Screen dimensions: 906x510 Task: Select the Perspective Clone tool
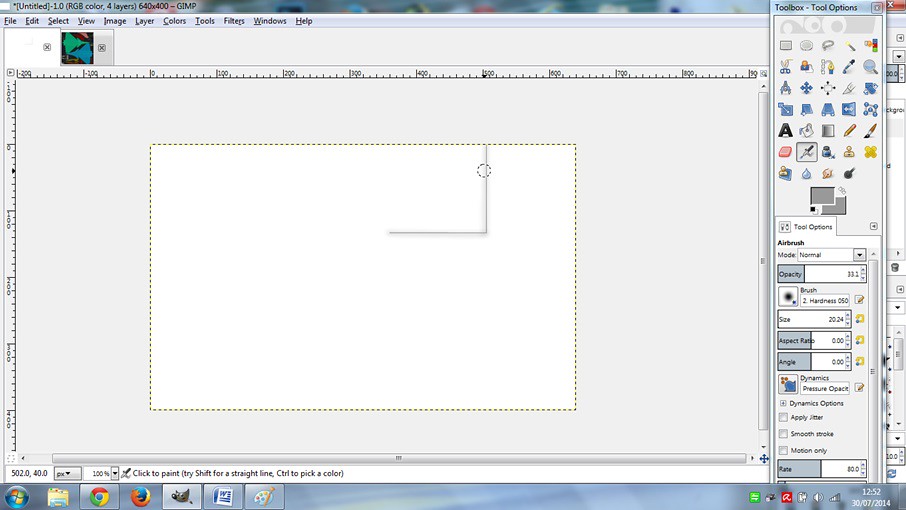[x=785, y=174]
